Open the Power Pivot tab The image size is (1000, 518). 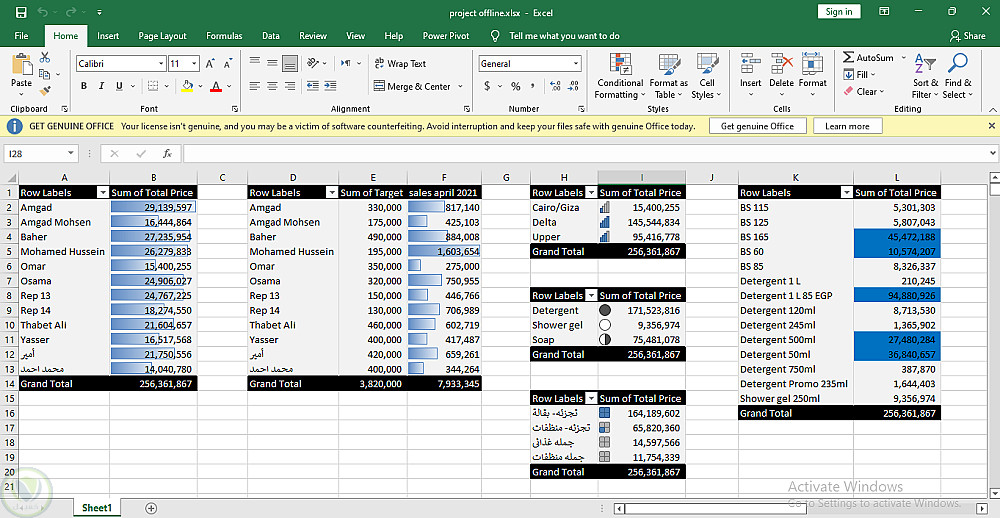446,36
